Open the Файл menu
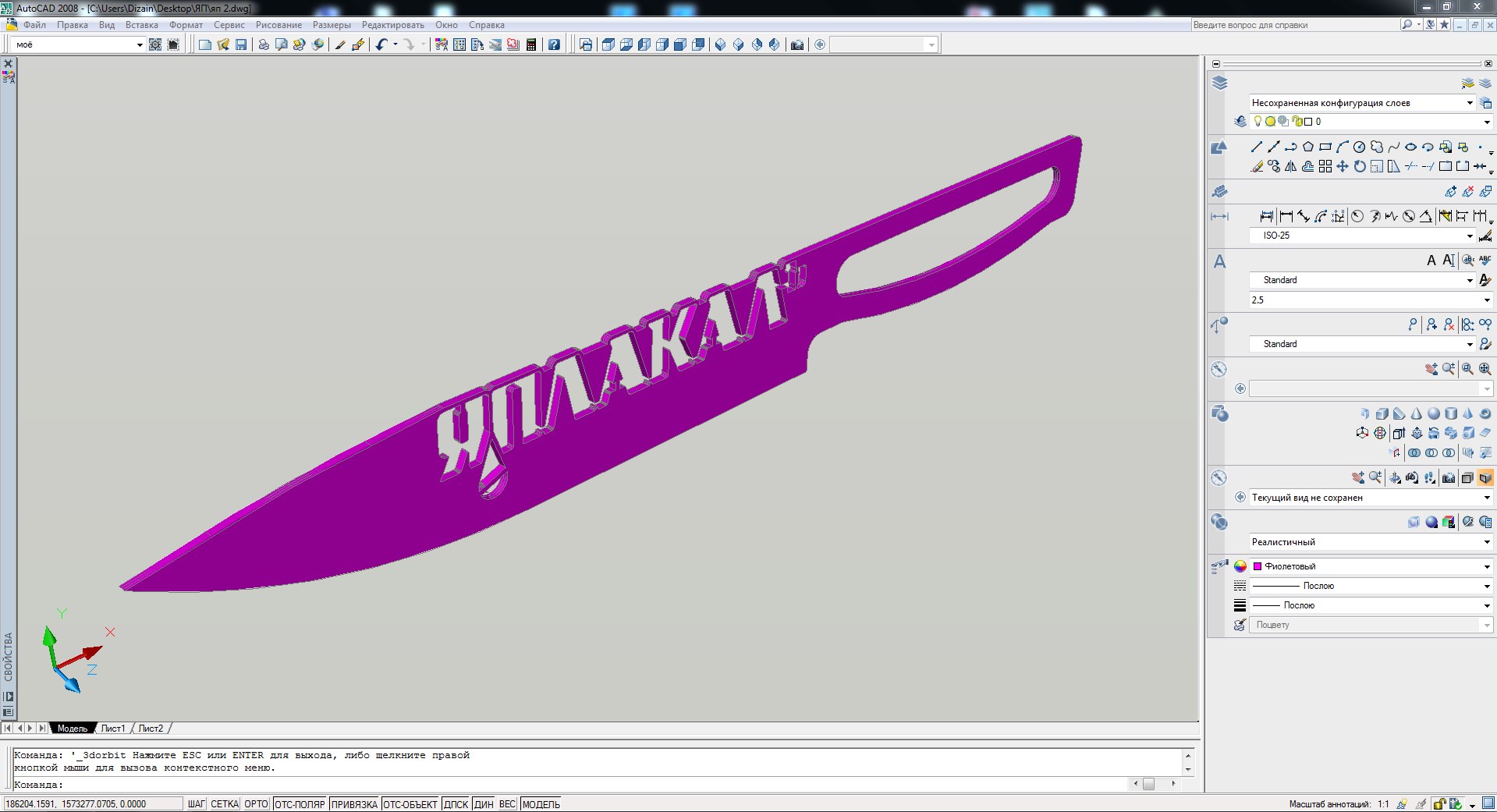 (x=34, y=25)
